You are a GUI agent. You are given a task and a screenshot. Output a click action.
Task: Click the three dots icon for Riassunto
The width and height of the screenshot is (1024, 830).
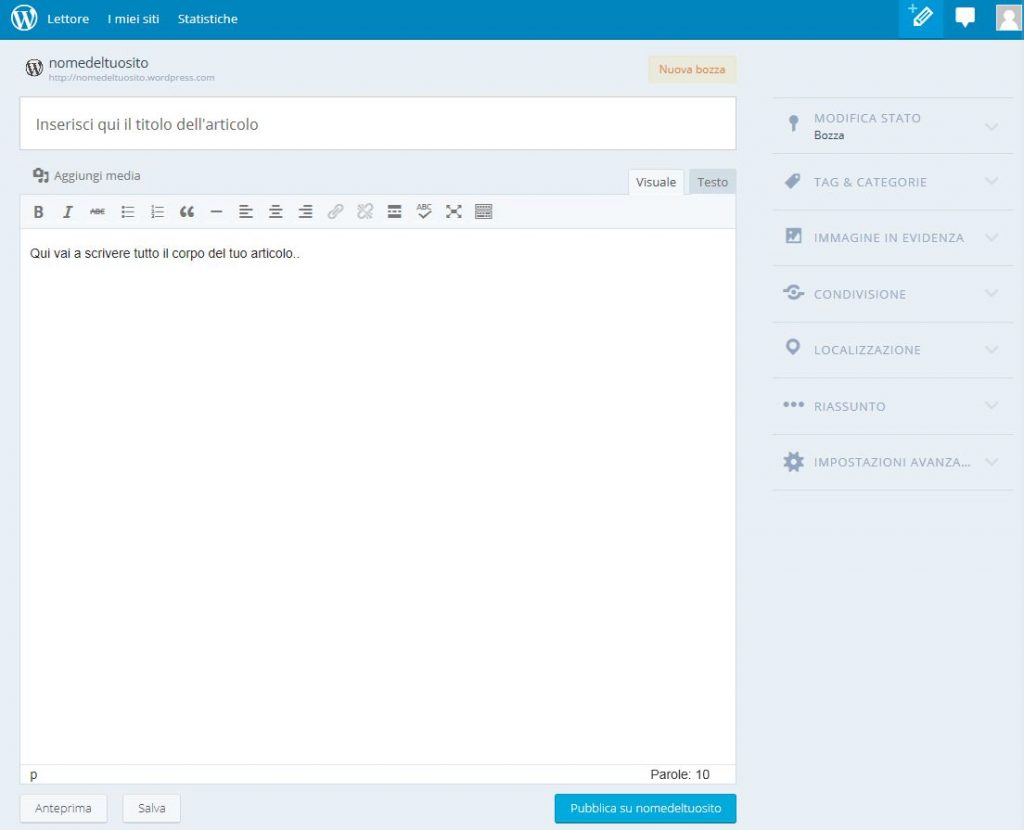coord(793,405)
